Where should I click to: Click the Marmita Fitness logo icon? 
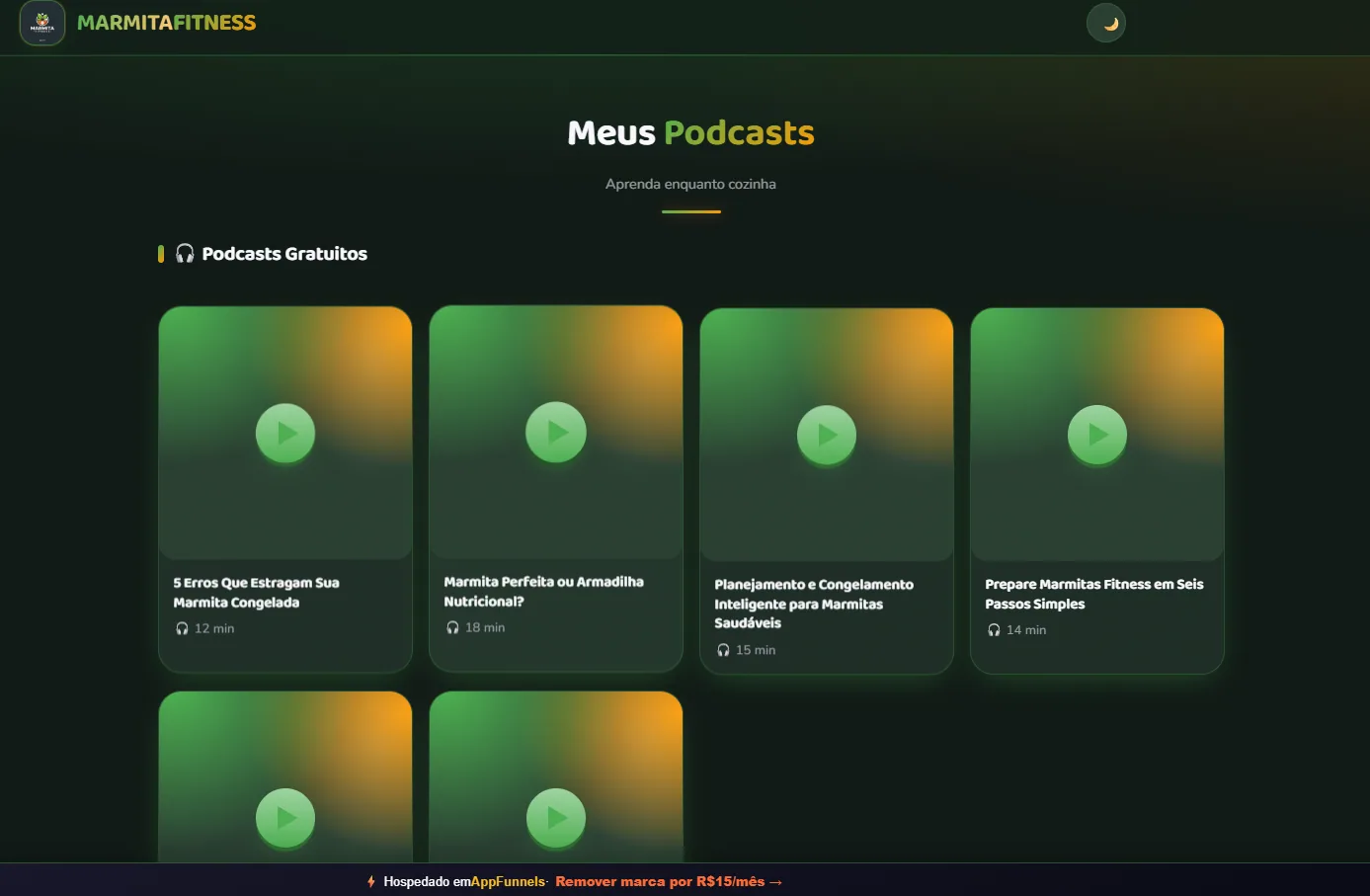42,23
